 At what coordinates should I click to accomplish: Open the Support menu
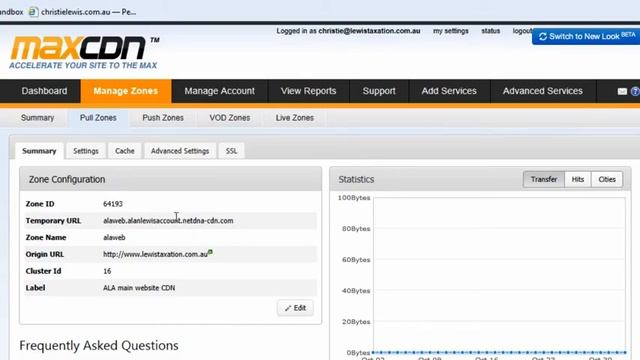click(x=379, y=91)
